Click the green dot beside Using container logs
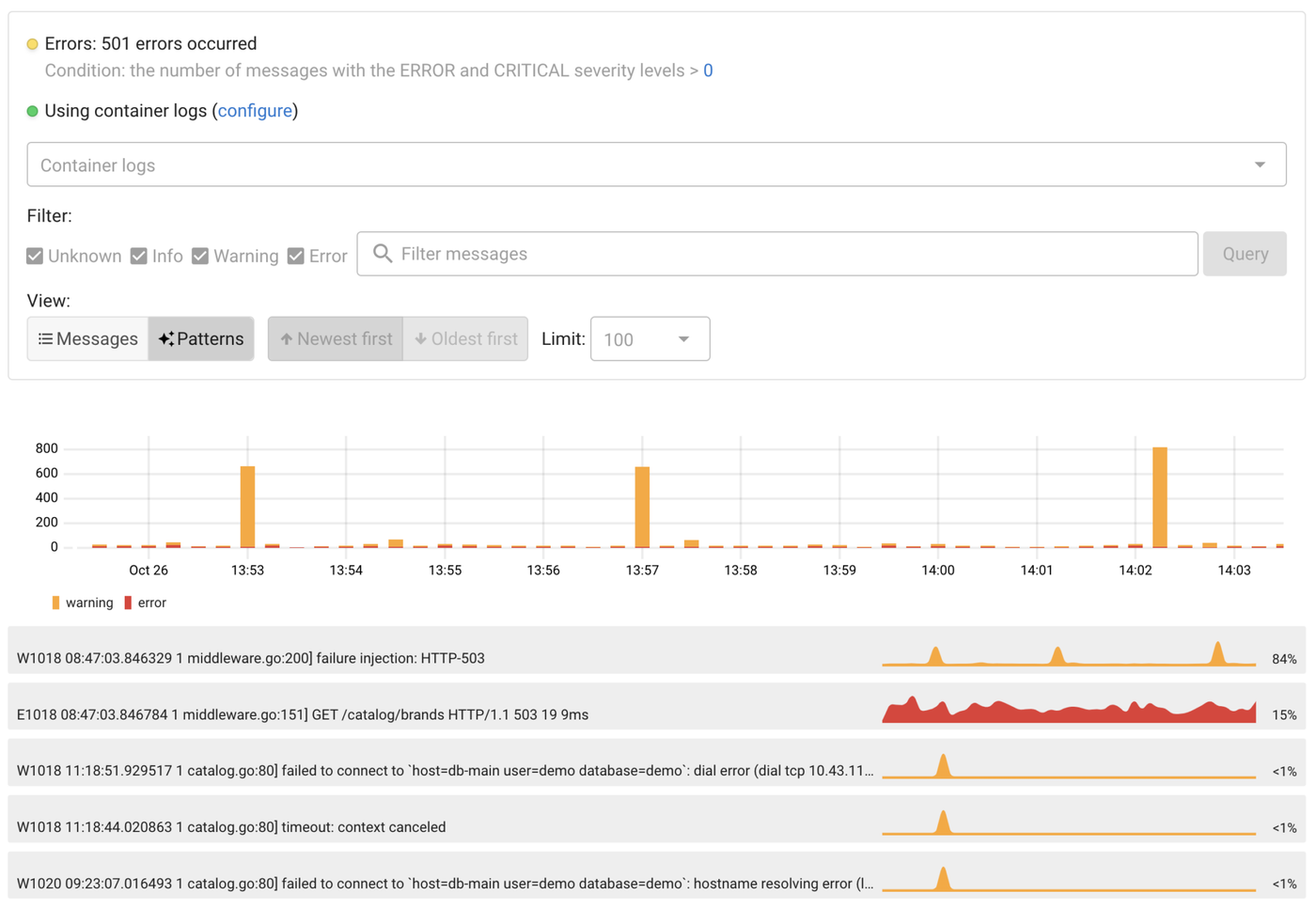Screen dimensions: 1316x909 pos(33,111)
